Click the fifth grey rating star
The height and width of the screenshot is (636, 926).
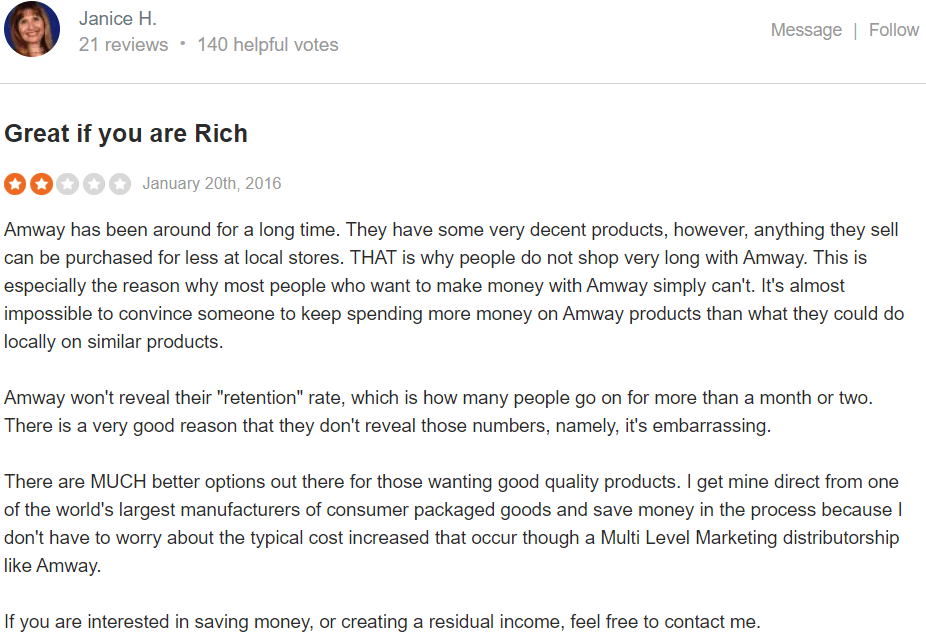tap(119, 184)
